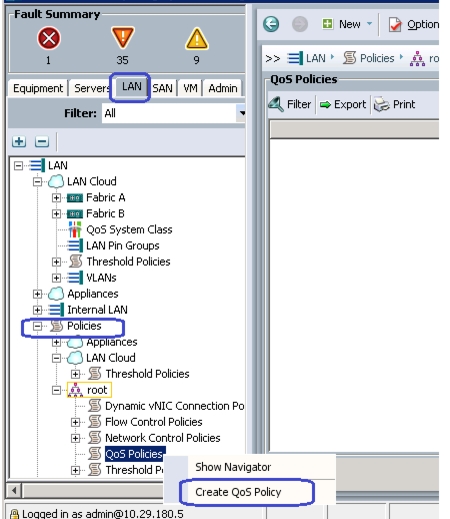Click the expand-all plus icon
Viewport: 450px width, 519px height.
pyautogui.click(x=19, y=142)
